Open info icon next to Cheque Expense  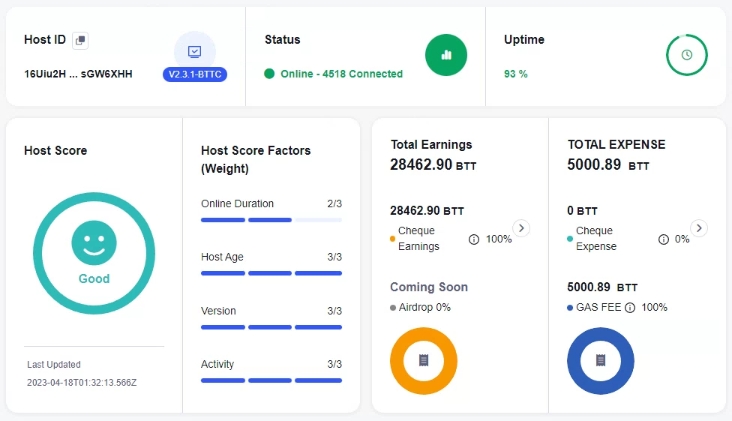[663, 239]
